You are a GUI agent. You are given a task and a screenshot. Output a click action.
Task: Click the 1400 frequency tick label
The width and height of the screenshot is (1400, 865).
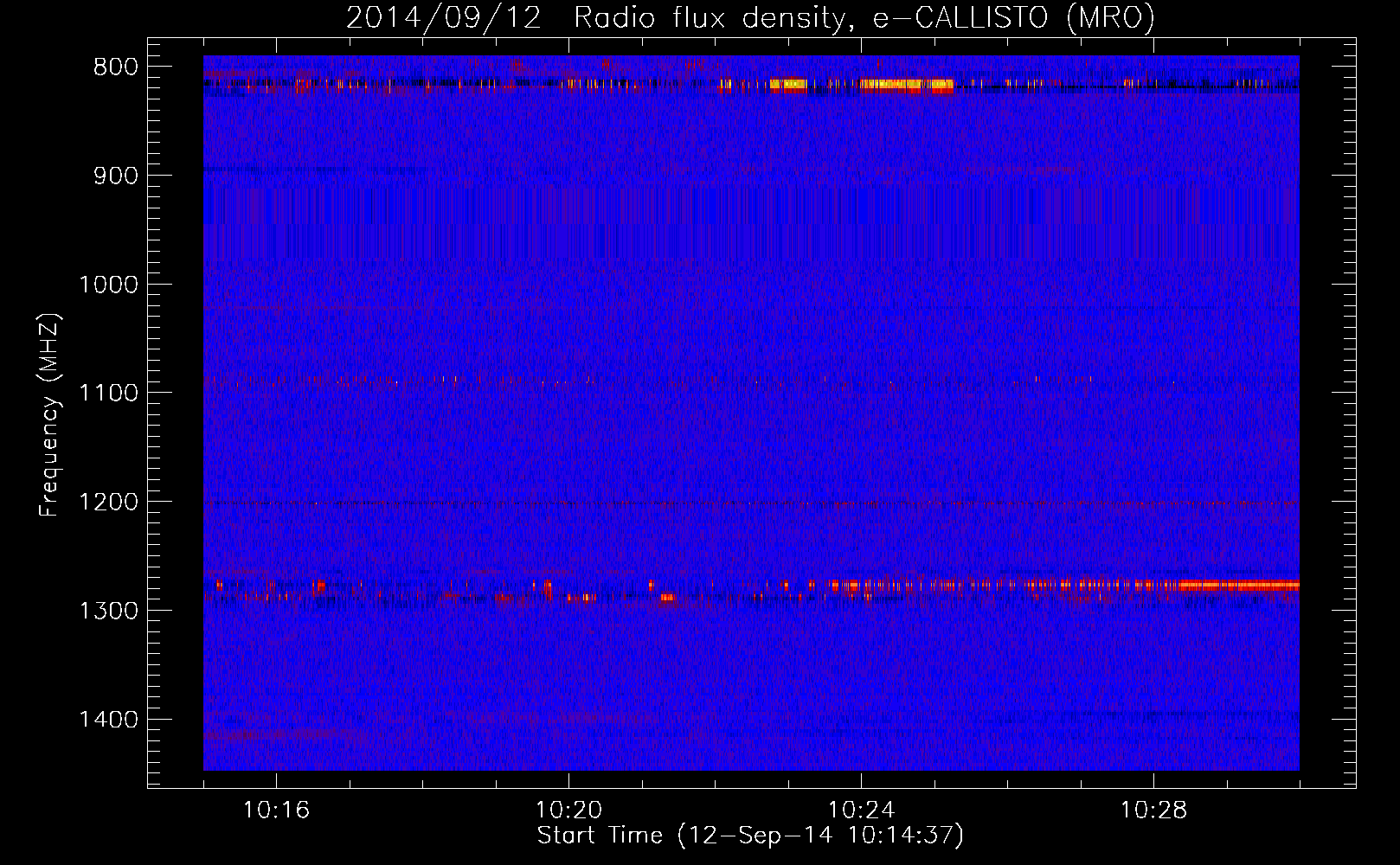(x=108, y=720)
